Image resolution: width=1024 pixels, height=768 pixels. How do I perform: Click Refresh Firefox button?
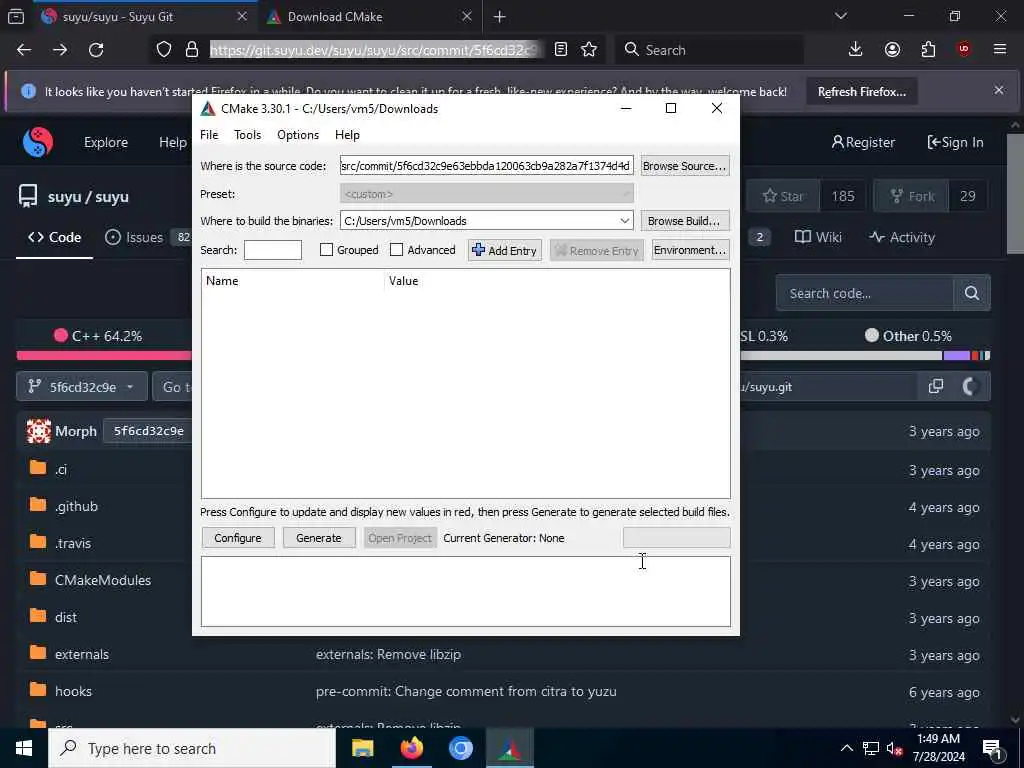pyautogui.click(x=861, y=91)
